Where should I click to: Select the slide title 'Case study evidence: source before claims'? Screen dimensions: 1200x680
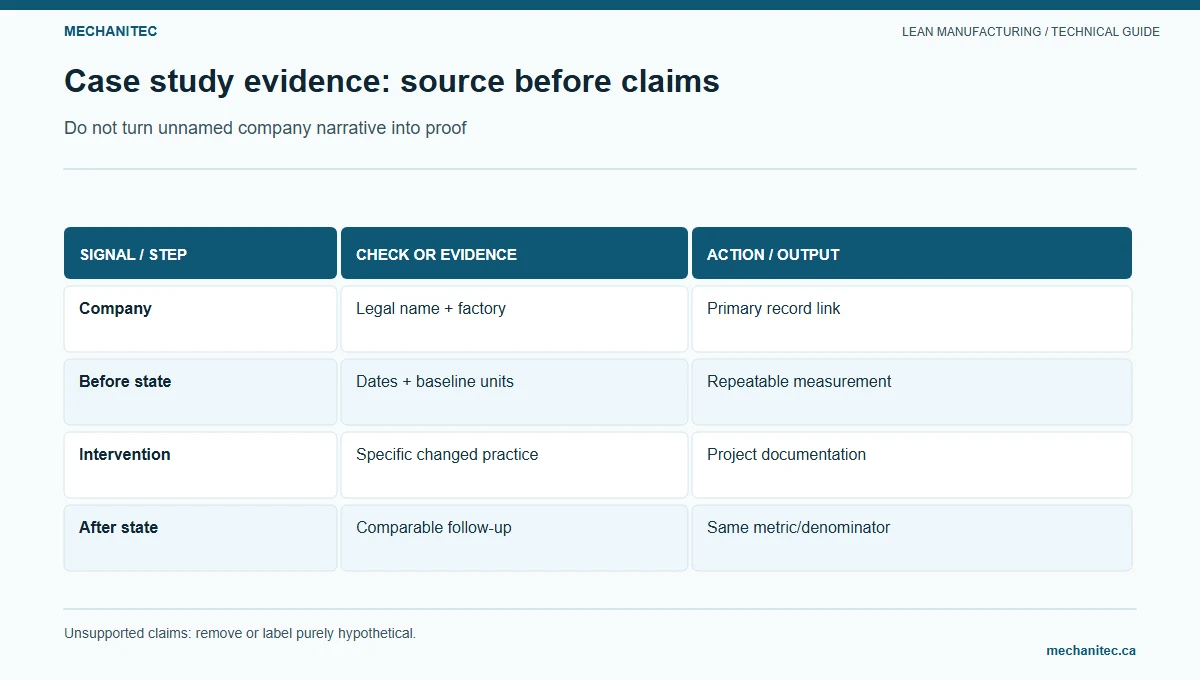(x=392, y=81)
